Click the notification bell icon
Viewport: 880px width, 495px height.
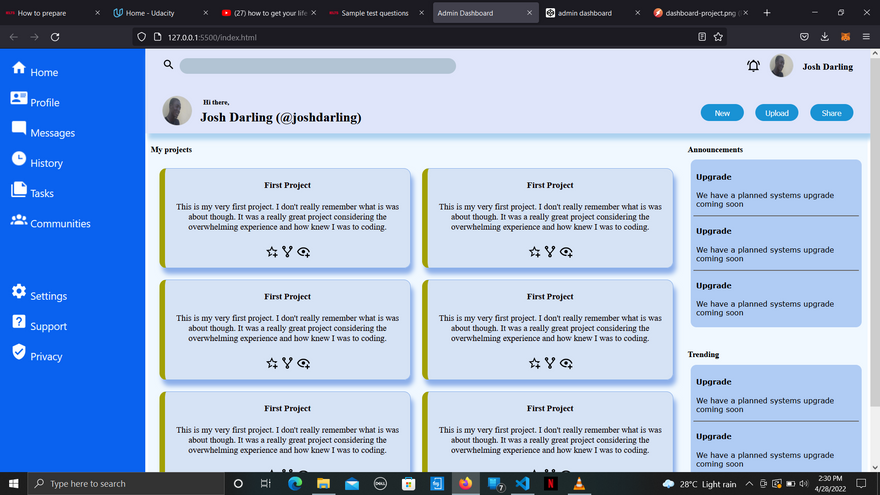753,66
